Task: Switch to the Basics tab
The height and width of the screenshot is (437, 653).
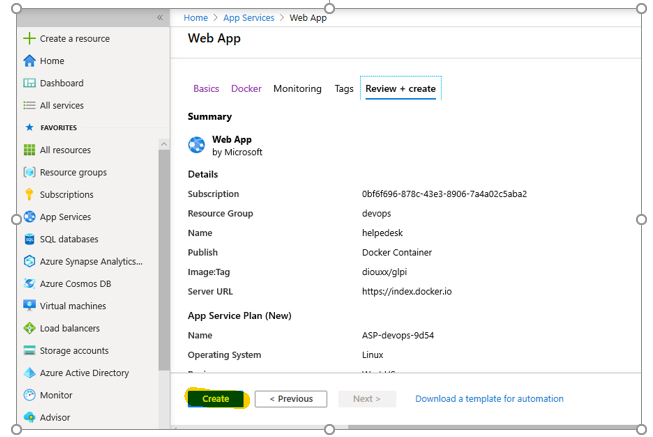Action: (x=206, y=89)
